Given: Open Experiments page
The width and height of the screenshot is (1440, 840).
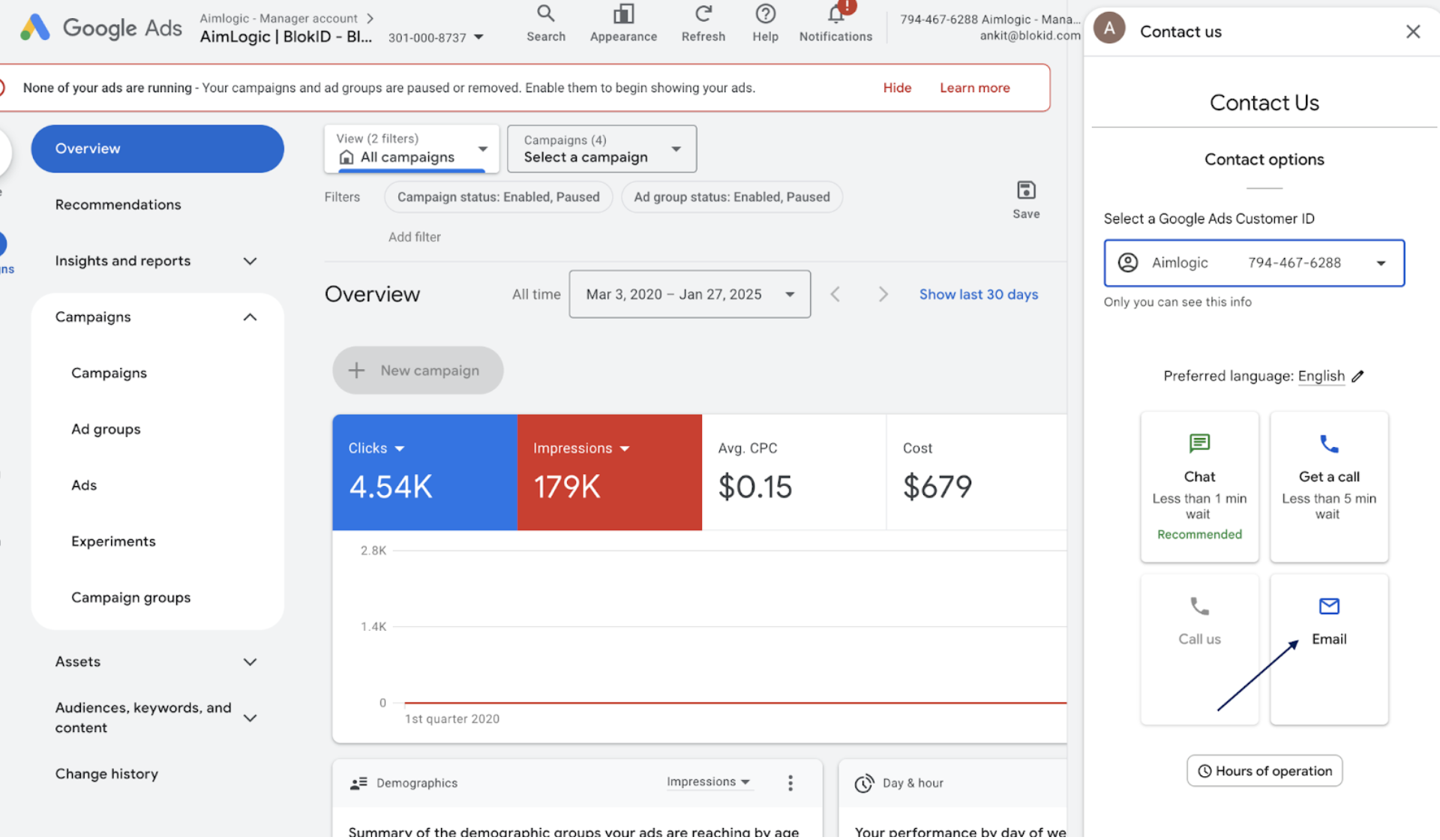Looking at the screenshot, I should pos(113,541).
